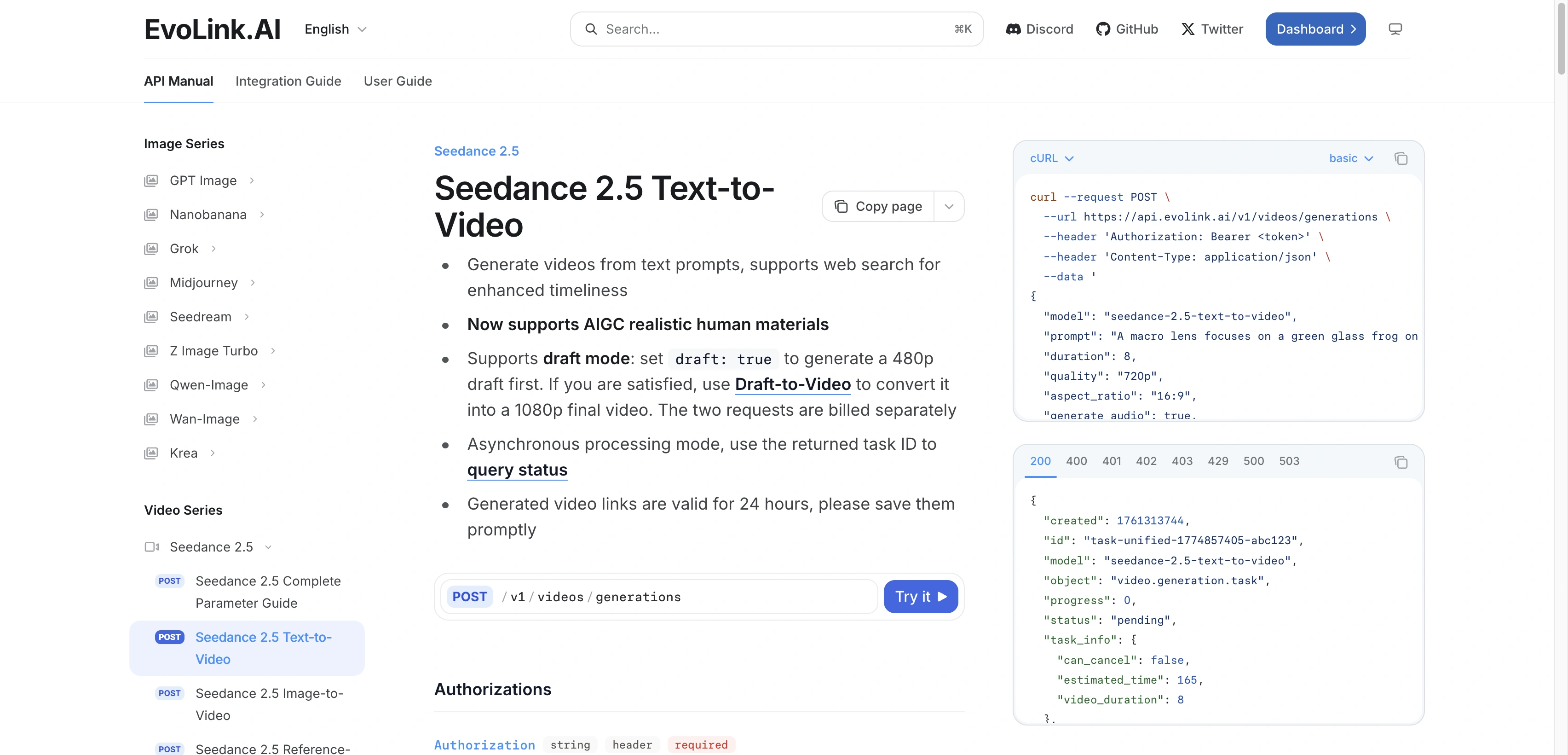Click the Midjourney image icon
This screenshot has width=1568, height=755.
click(x=151, y=283)
